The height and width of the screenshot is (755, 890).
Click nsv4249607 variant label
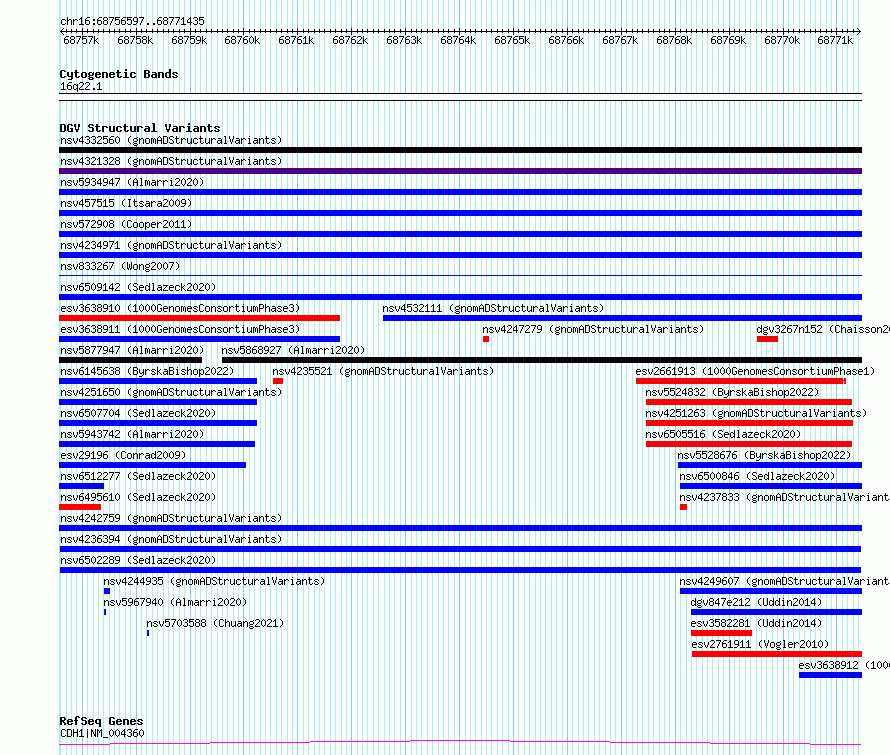click(x=784, y=581)
